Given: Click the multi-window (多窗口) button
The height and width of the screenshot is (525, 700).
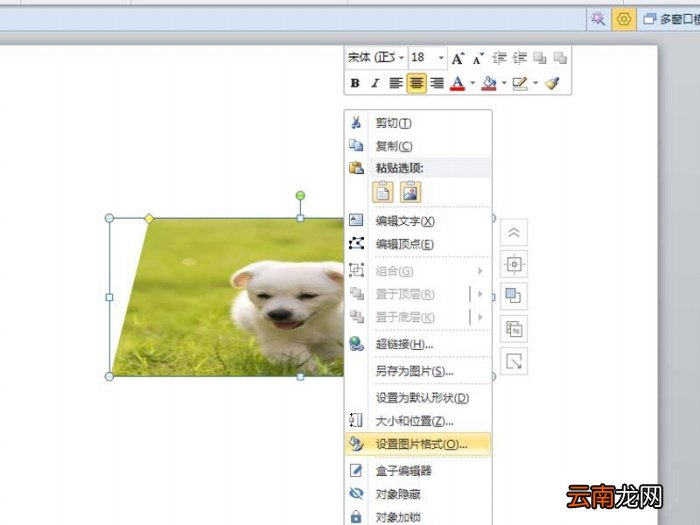Looking at the screenshot, I should 671,19.
